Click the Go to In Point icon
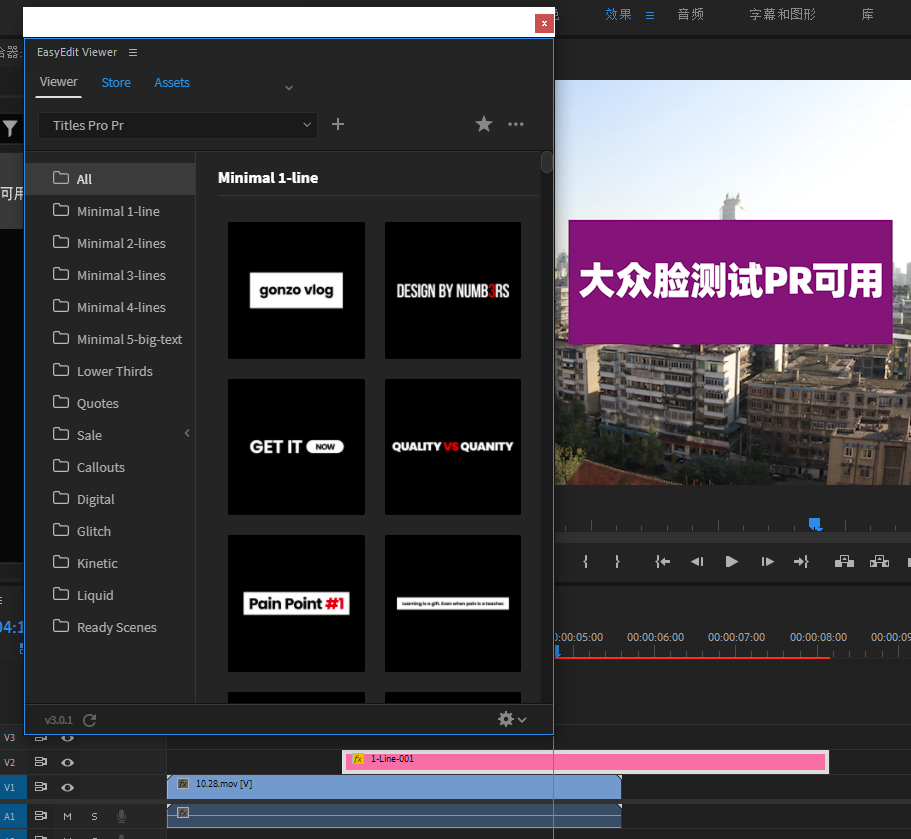 (x=662, y=562)
